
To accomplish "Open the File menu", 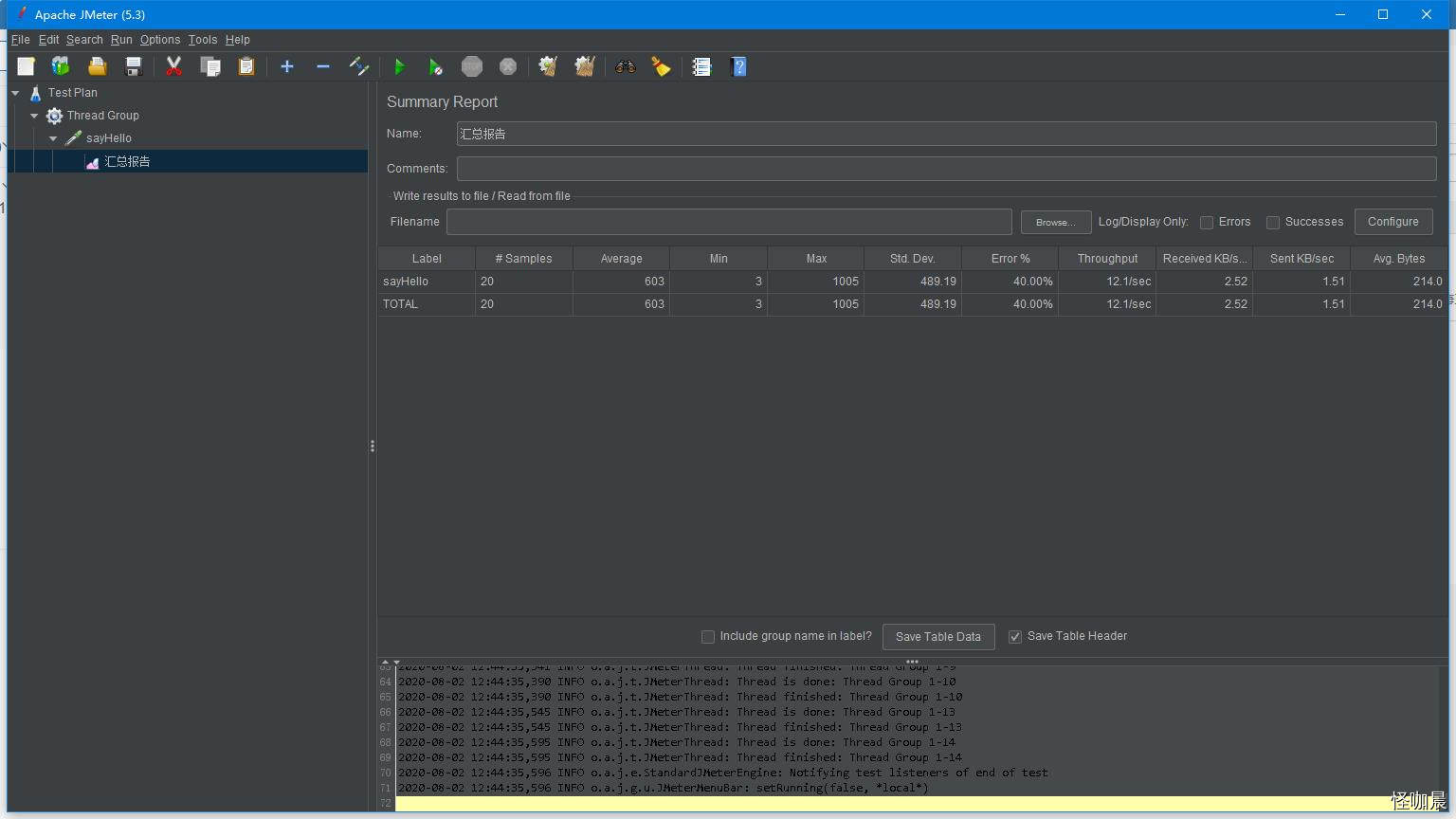I will [x=20, y=40].
